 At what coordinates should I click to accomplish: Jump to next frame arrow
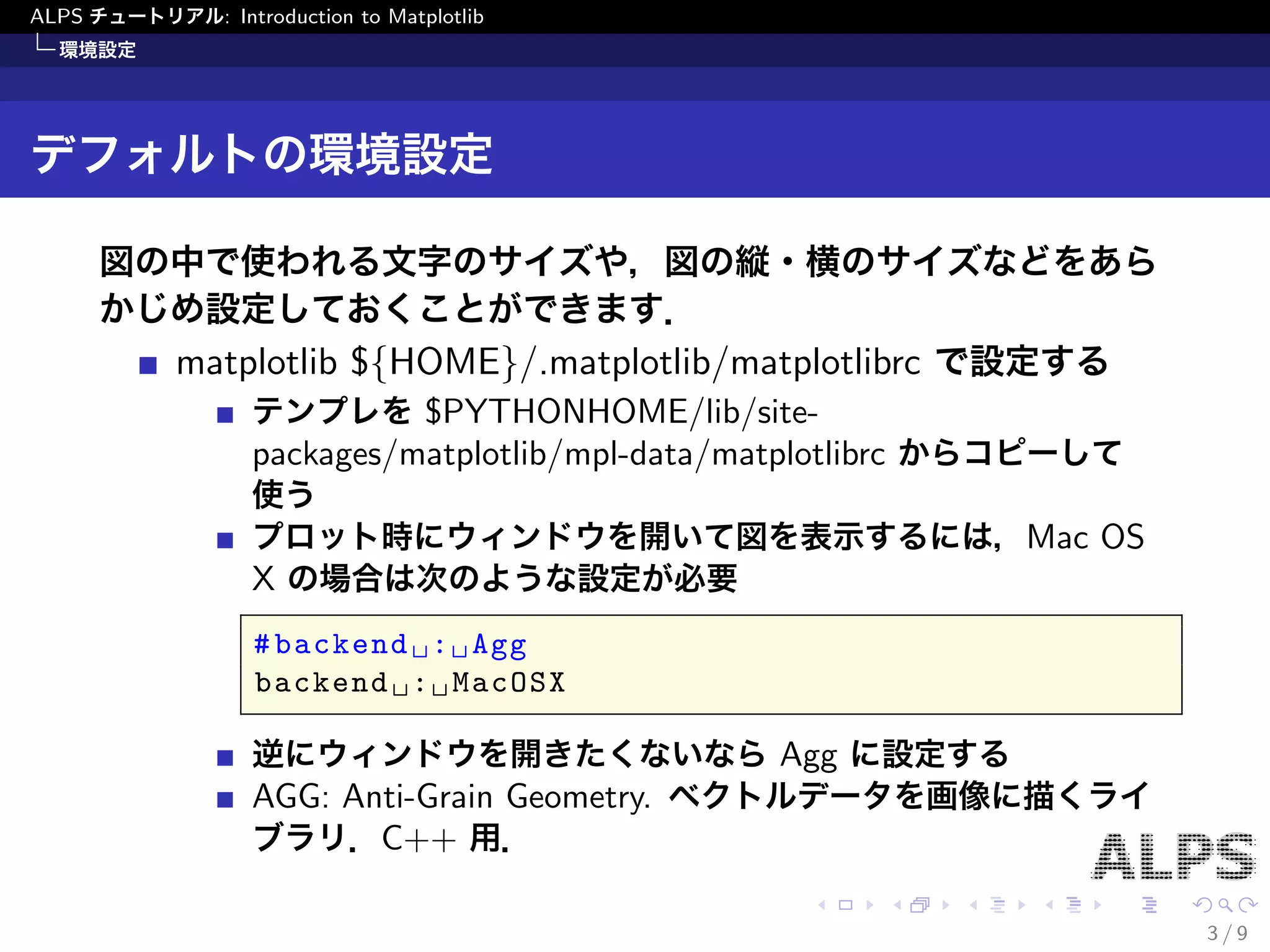[x=946, y=905]
